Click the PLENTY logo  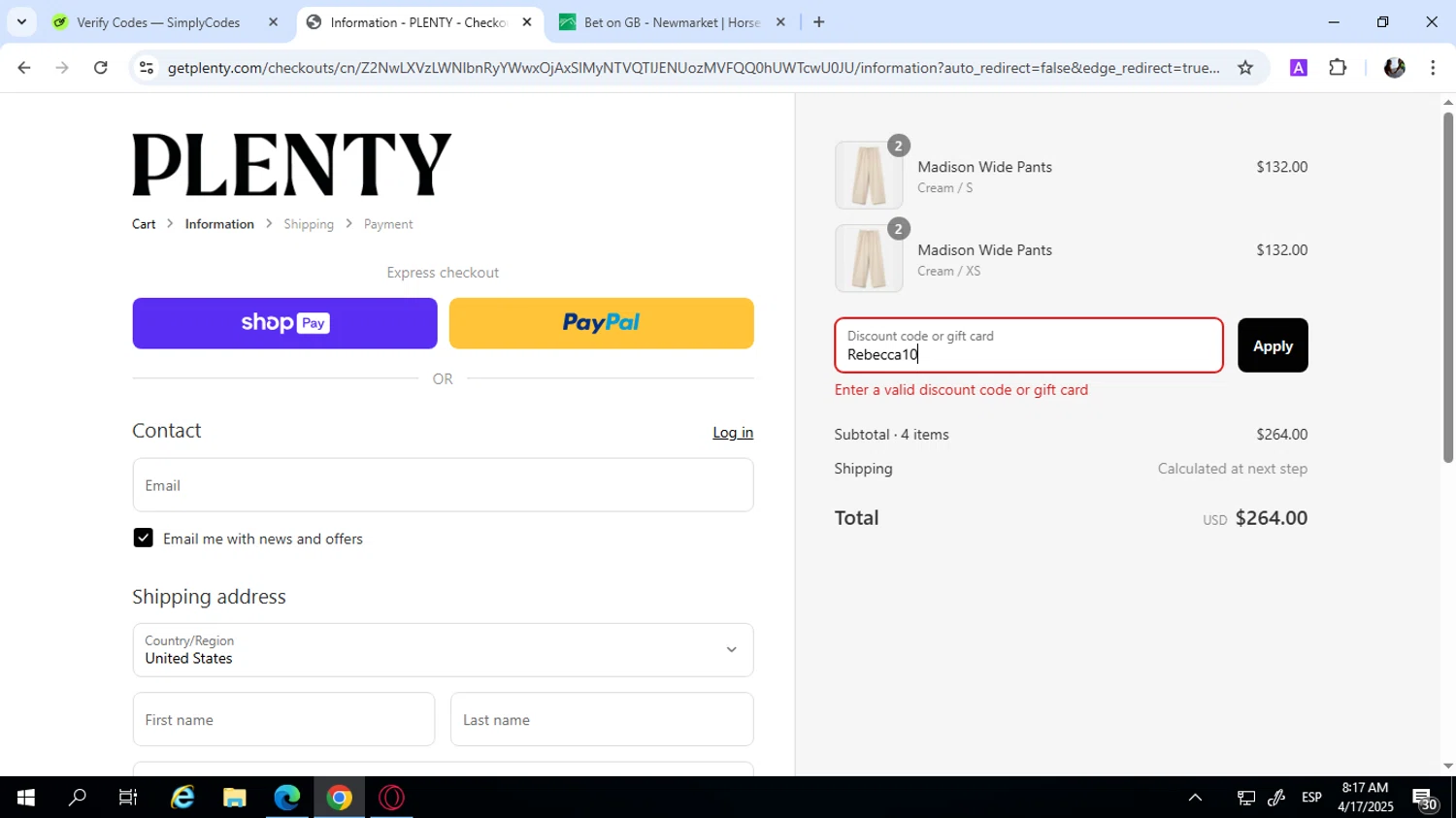coord(292,165)
